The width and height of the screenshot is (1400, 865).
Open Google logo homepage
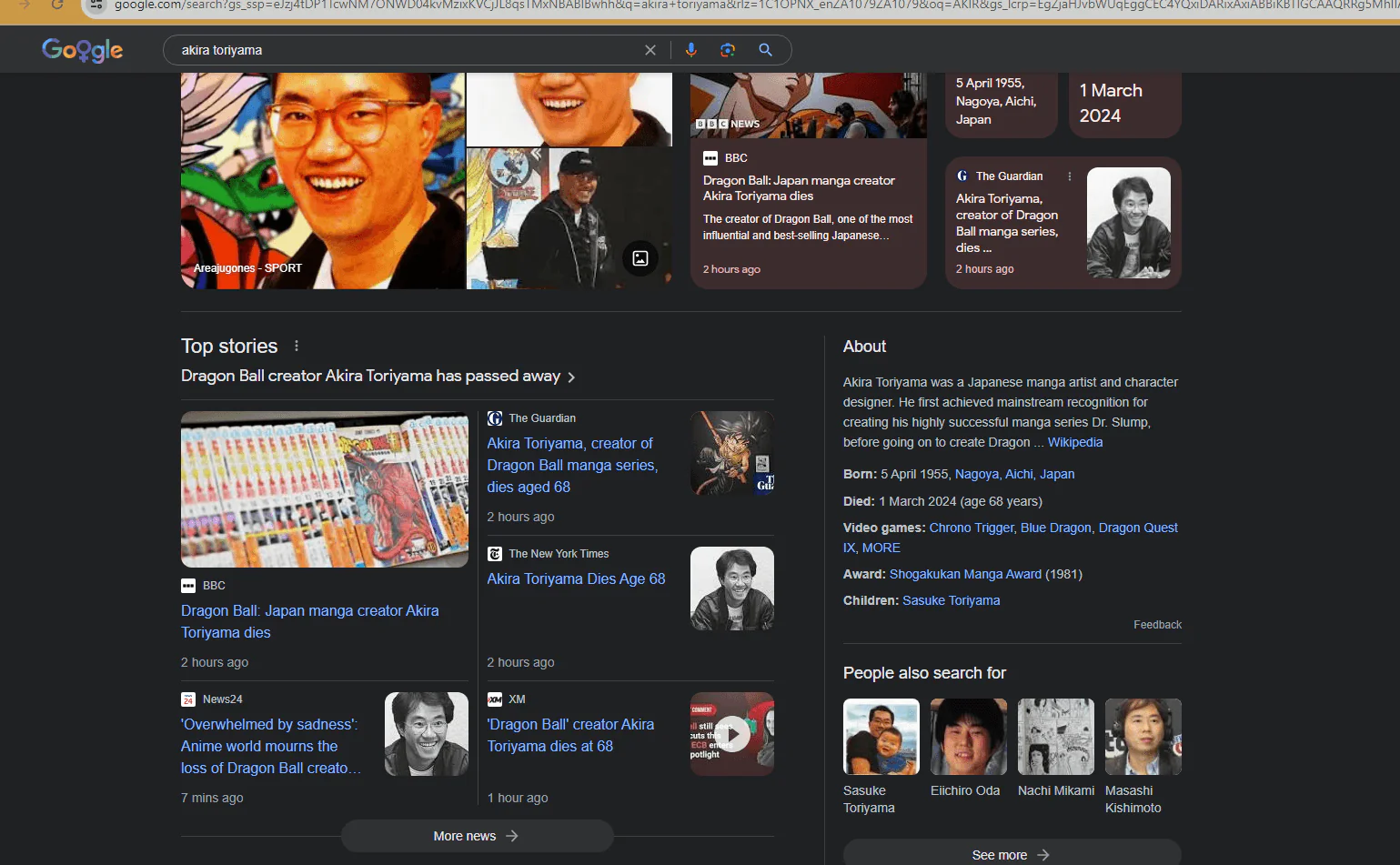pos(83,50)
